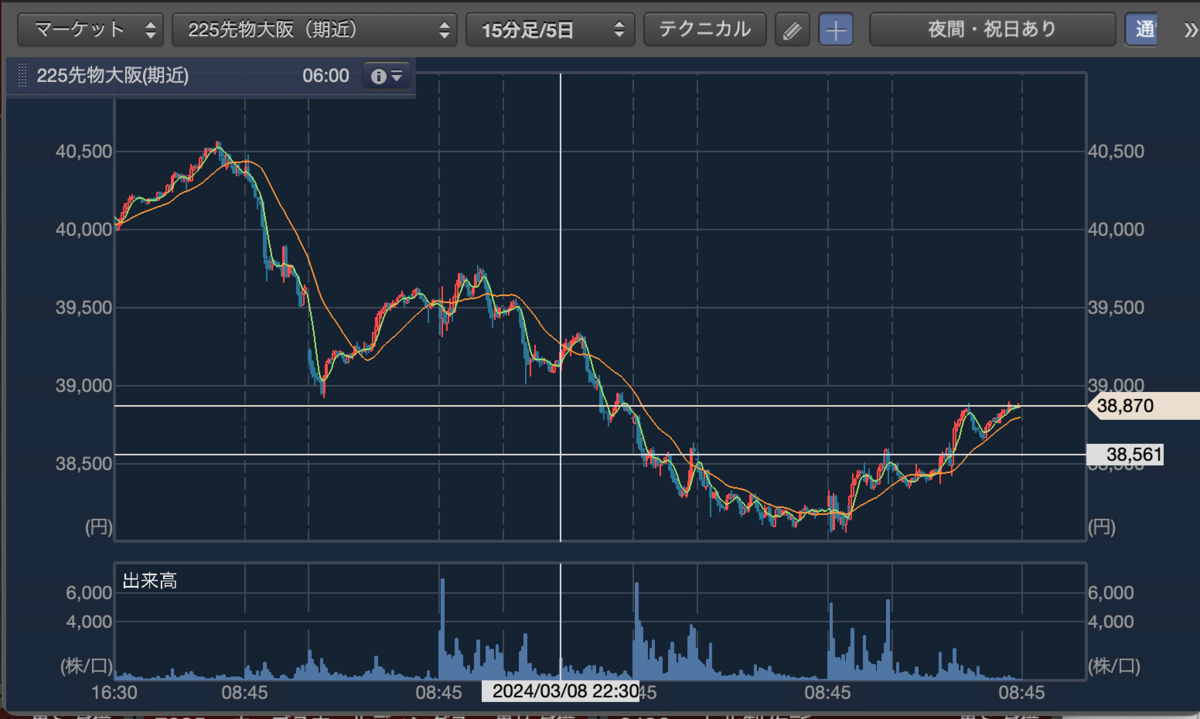1200x719 pixels.
Task: Click the 夜間・祝日あり button
Action: 992,29
